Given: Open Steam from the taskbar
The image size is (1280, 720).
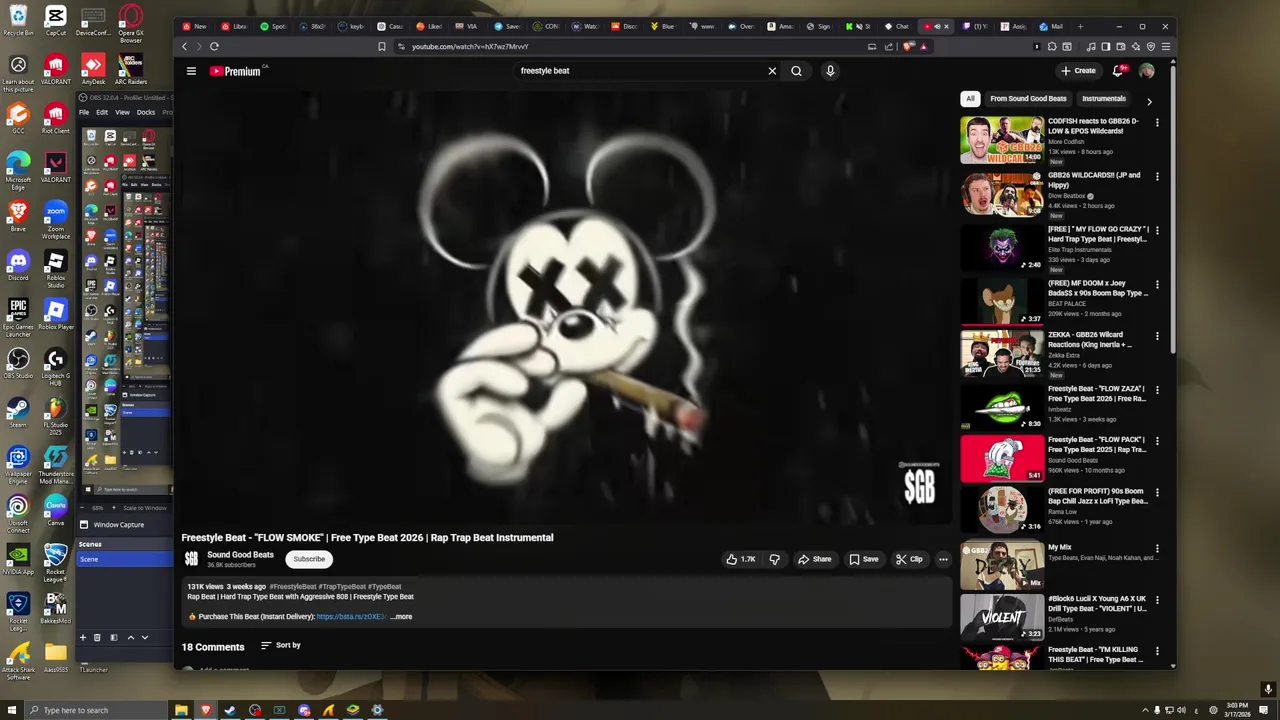Looking at the screenshot, I should 230,710.
